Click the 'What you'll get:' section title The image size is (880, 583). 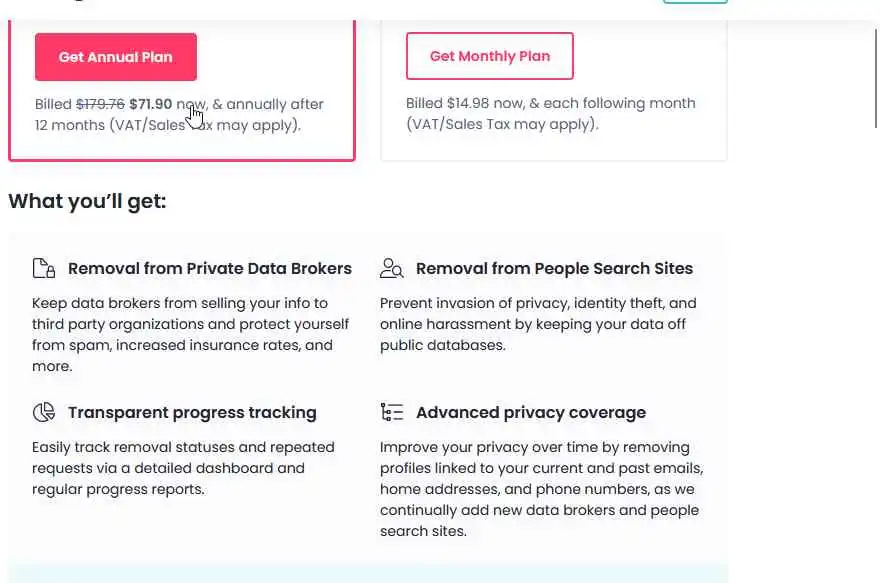[87, 201]
